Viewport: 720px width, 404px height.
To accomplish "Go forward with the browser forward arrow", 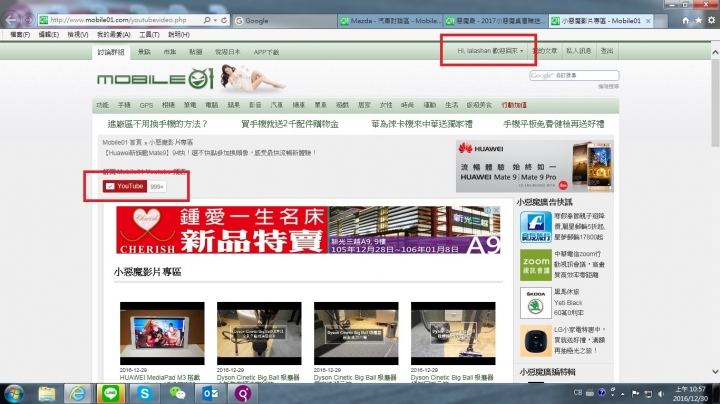I will point(28,20).
